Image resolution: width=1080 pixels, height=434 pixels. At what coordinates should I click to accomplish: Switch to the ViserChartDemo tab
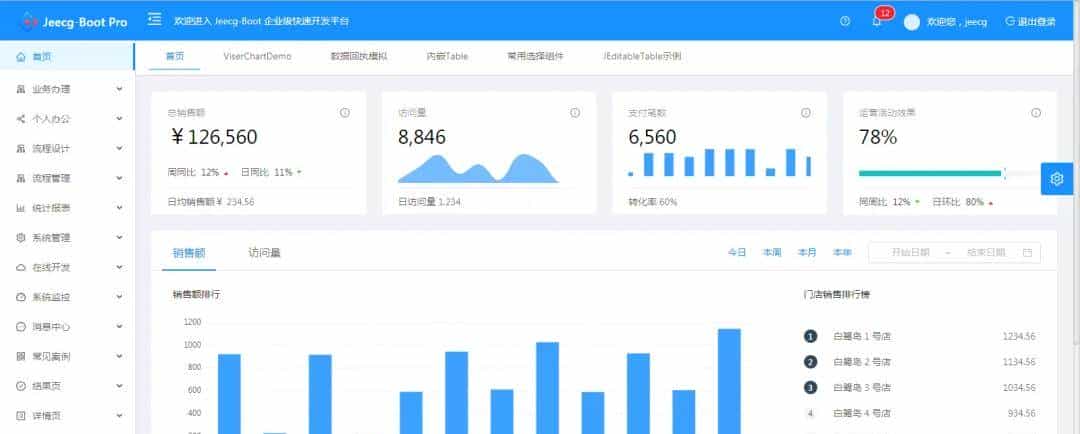[257, 56]
